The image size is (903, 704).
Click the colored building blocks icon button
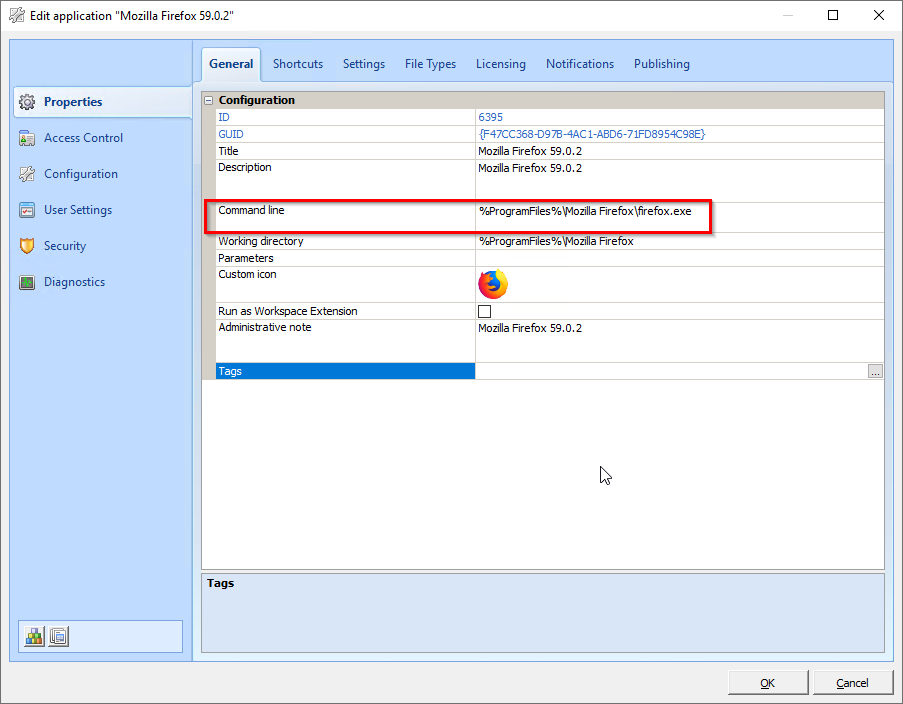(x=35, y=636)
